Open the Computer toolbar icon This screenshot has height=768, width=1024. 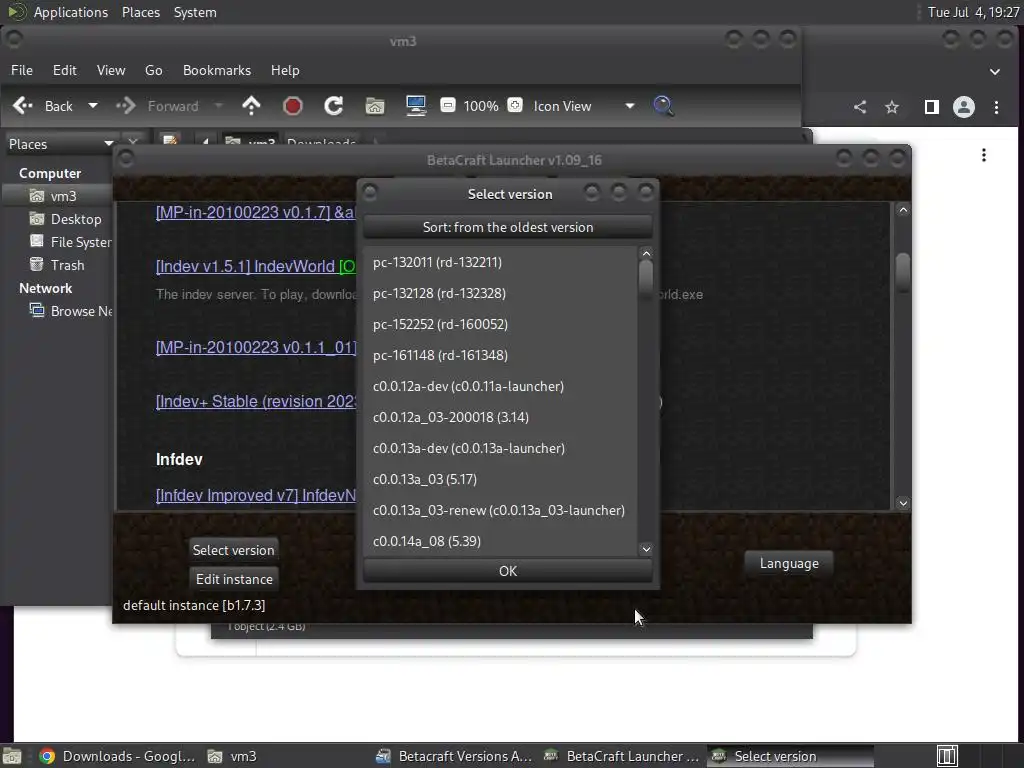click(x=416, y=106)
